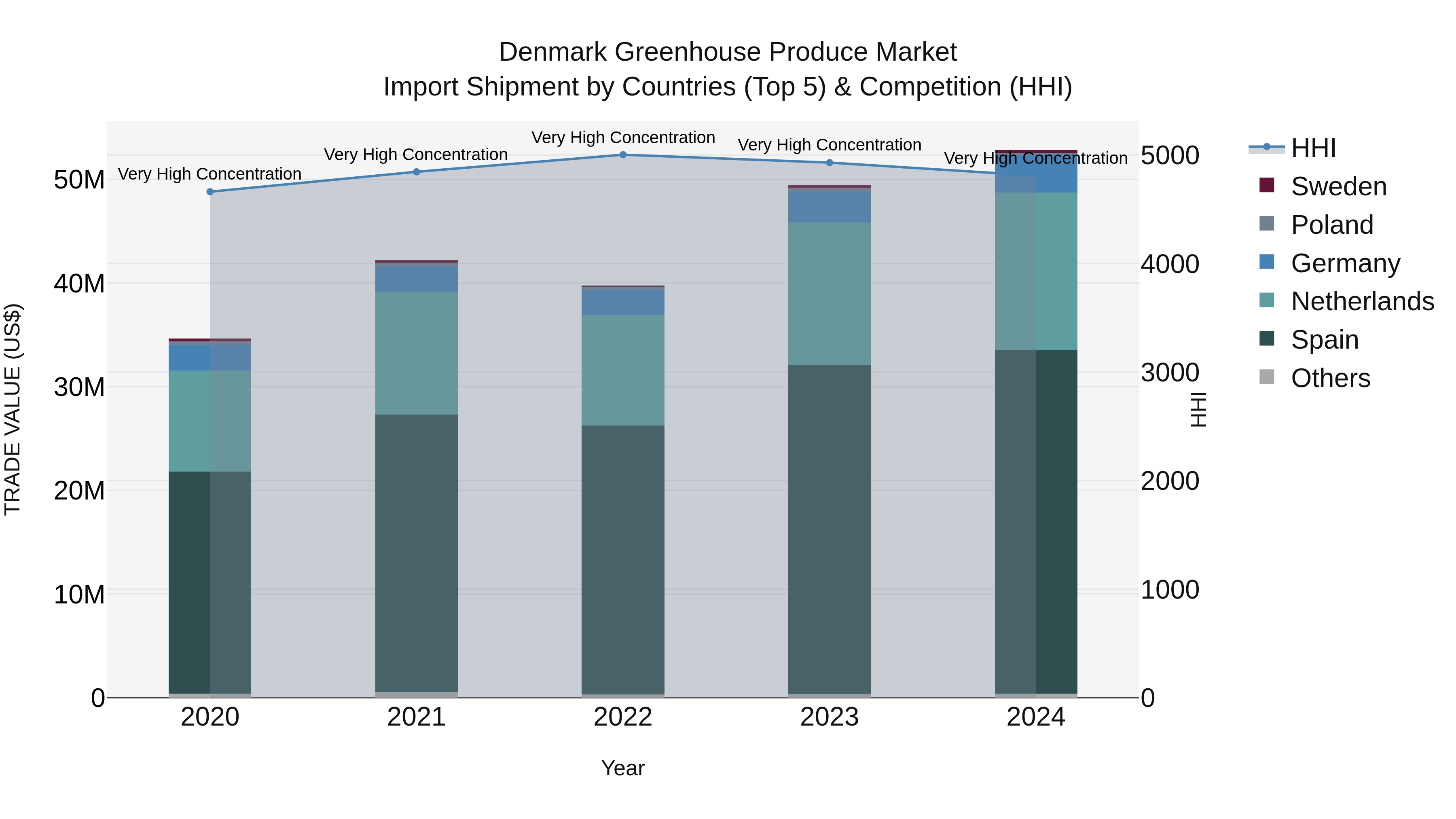Select the 2020 HHI data point

[210, 192]
